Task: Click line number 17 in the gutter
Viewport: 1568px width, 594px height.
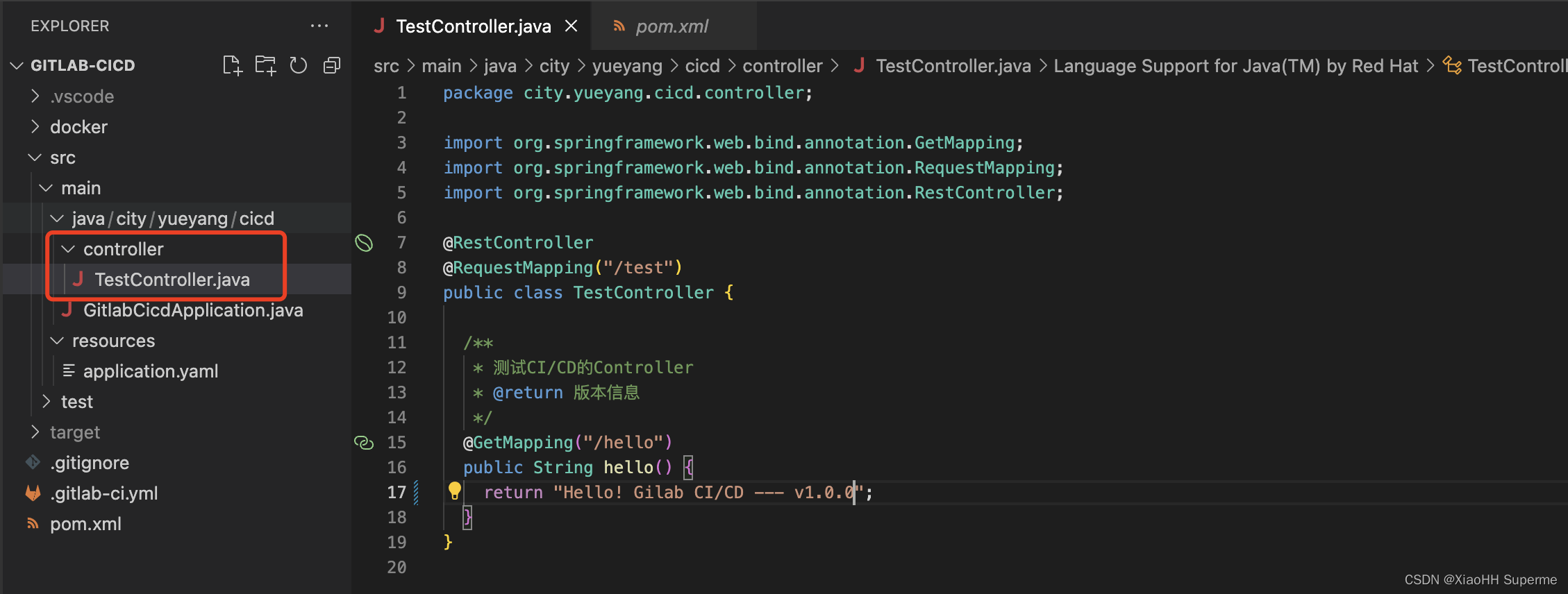Action: pyautogui.click(x=397, y=492)
